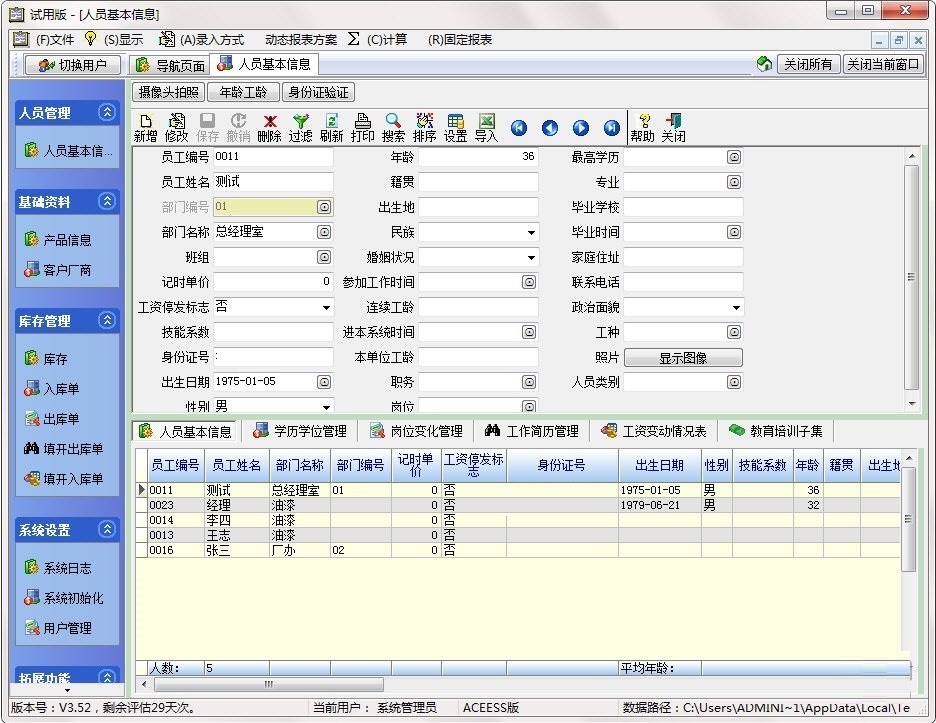Click the 新增 (Add new) toolbar icon
This screenshot has height=723, width=936.
[145, 127]
